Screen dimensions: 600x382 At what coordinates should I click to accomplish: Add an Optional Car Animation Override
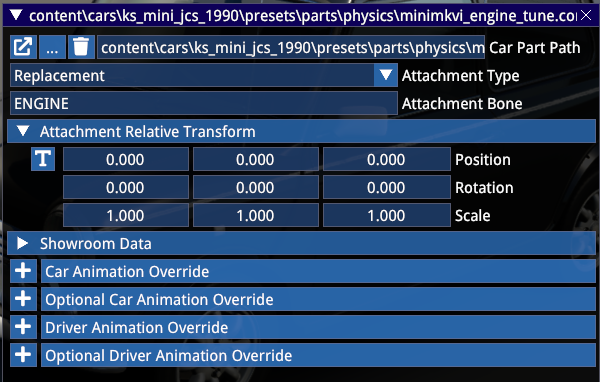pyautogui.click(x=23, y=299)
